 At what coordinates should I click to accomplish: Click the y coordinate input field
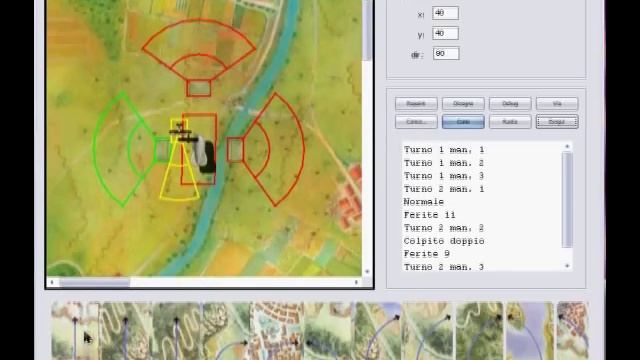point(445,33)
